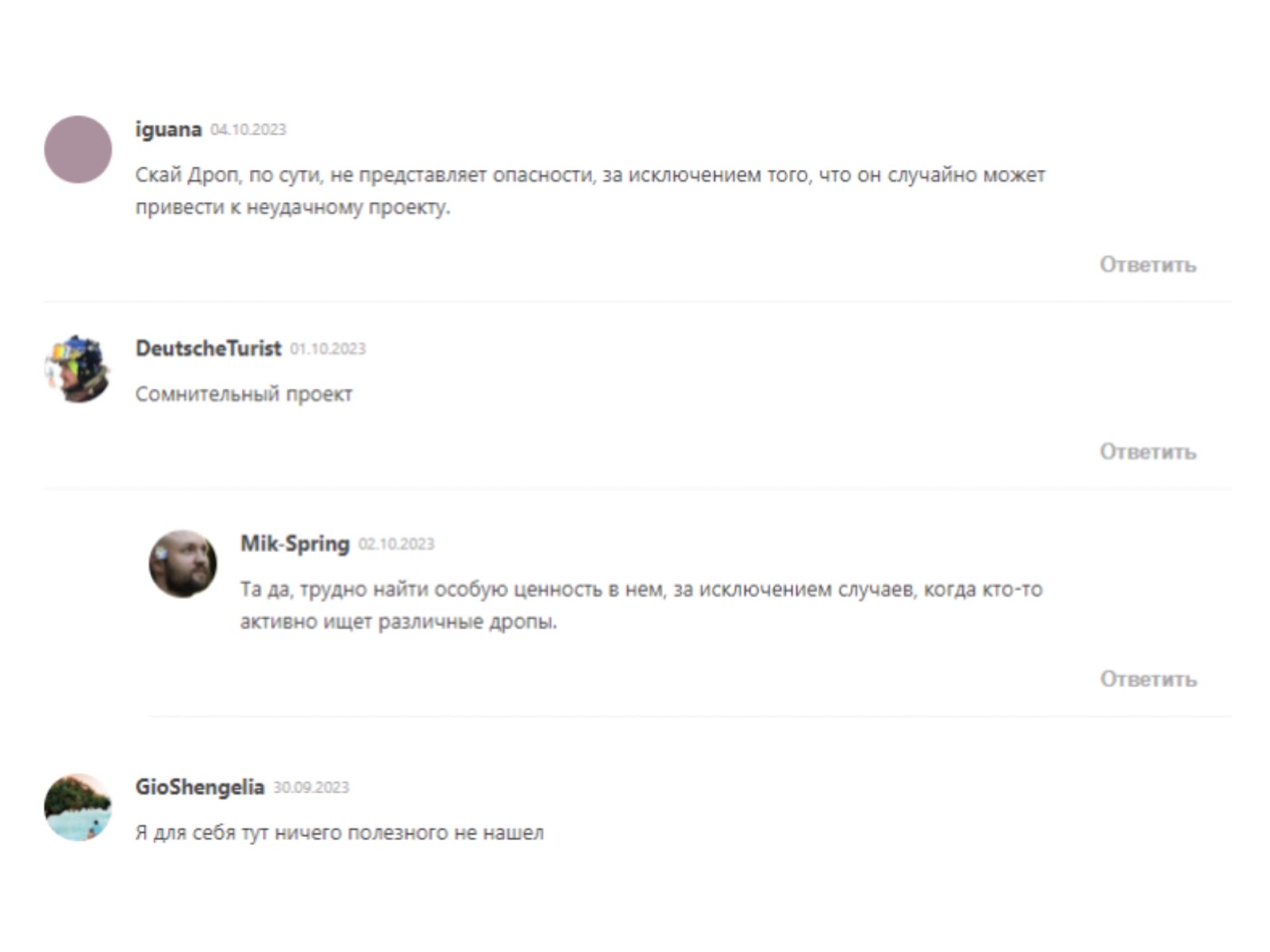Screen dimensions: 1270x952
Task: Open the iguana username profile
Action: tap(168, 129)
